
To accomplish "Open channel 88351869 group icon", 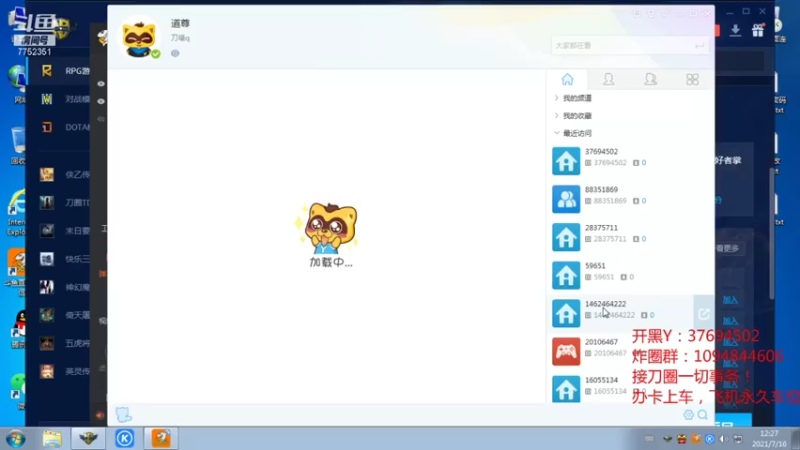I will point(566,199).
